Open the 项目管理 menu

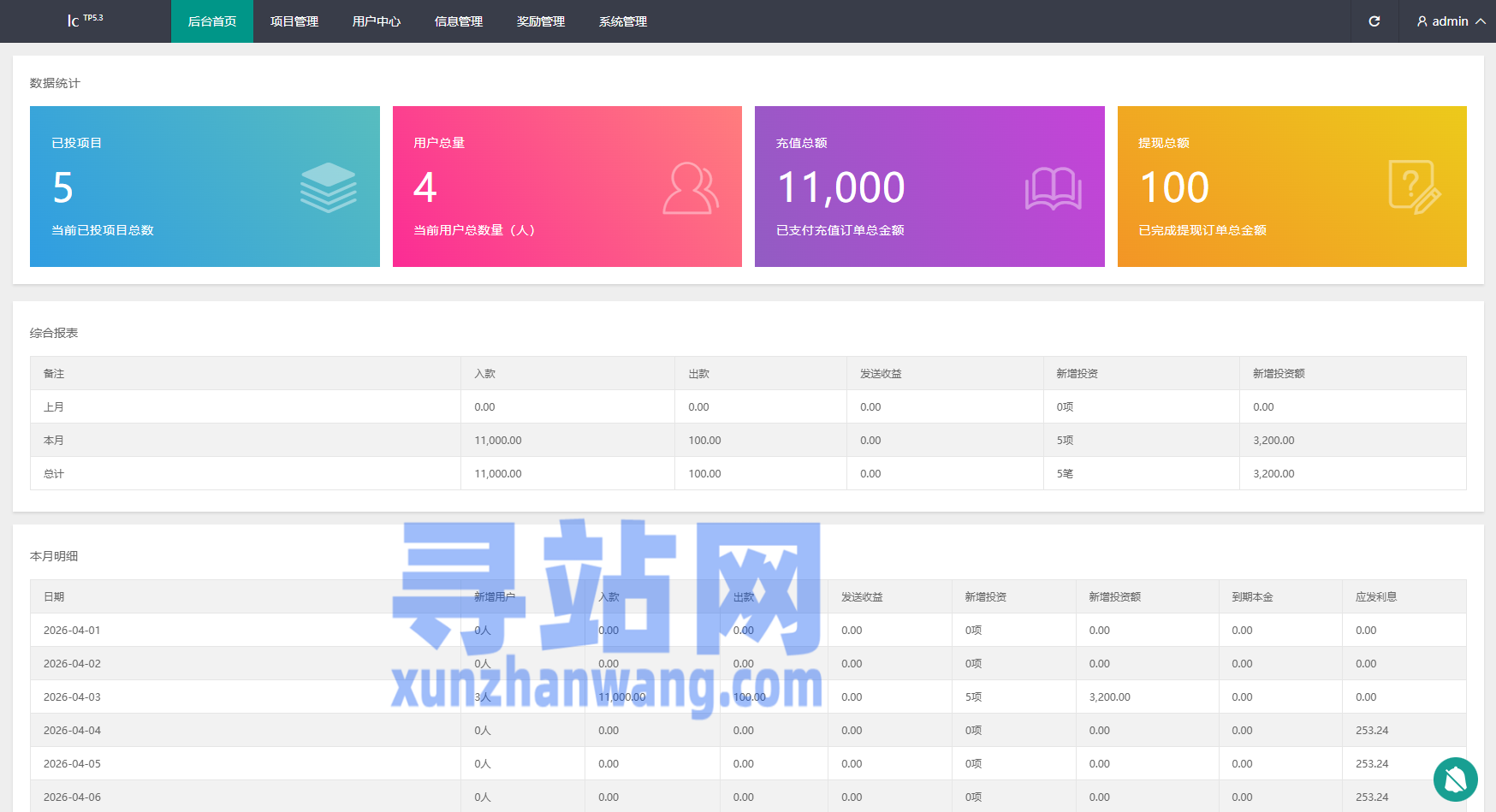(294, 21)
